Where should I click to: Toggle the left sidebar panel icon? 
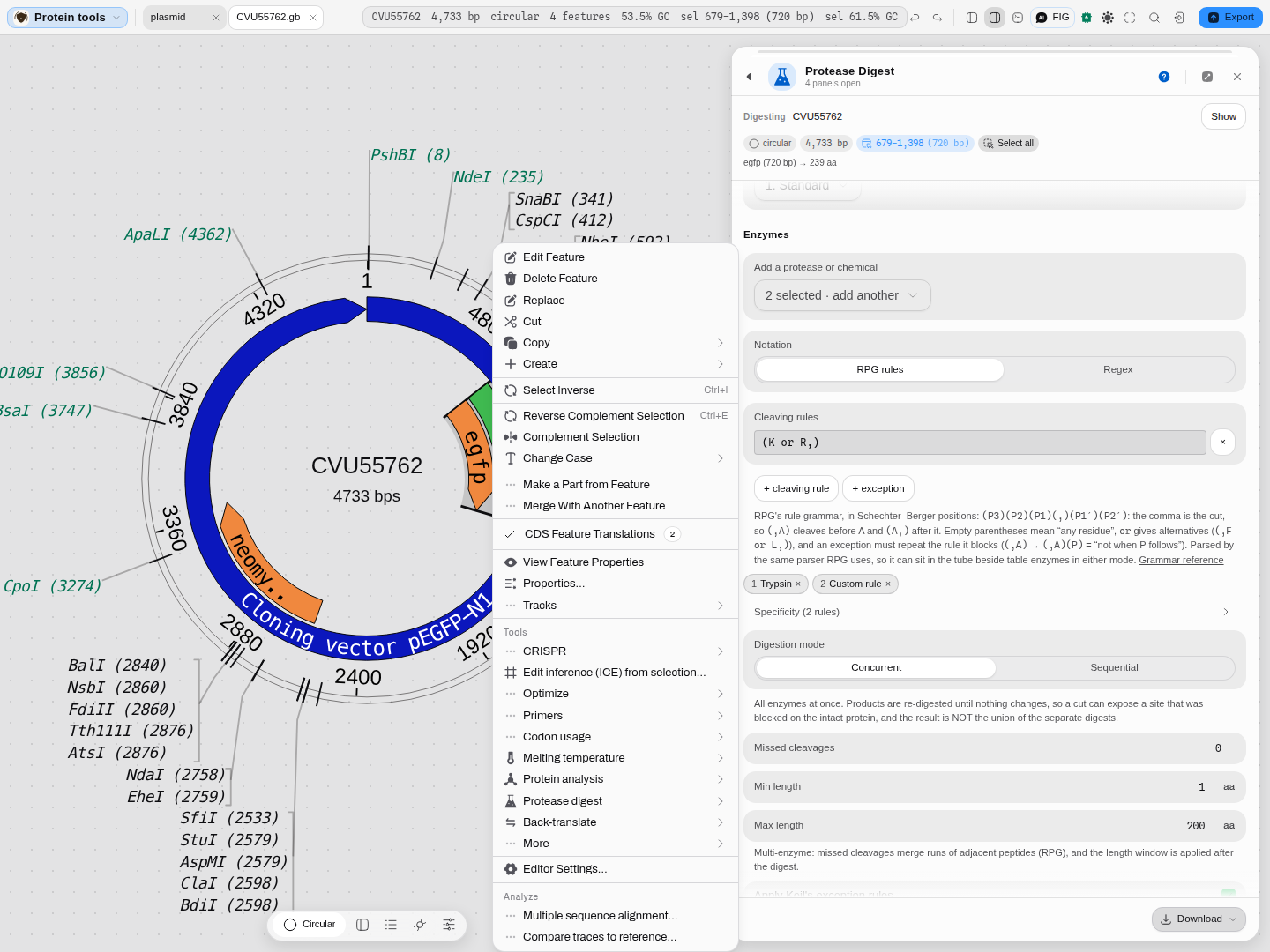click(972, 18)
